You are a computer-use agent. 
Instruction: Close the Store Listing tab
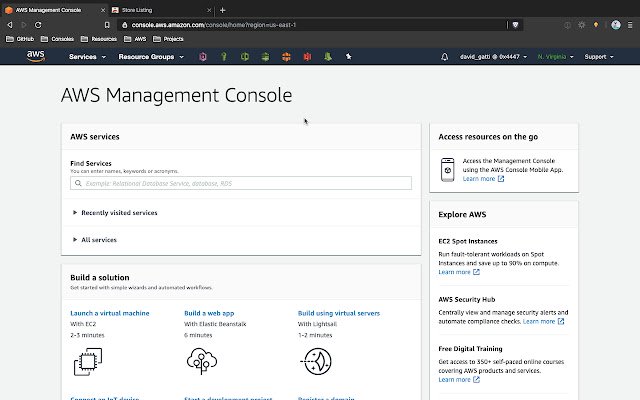point(209,10)
